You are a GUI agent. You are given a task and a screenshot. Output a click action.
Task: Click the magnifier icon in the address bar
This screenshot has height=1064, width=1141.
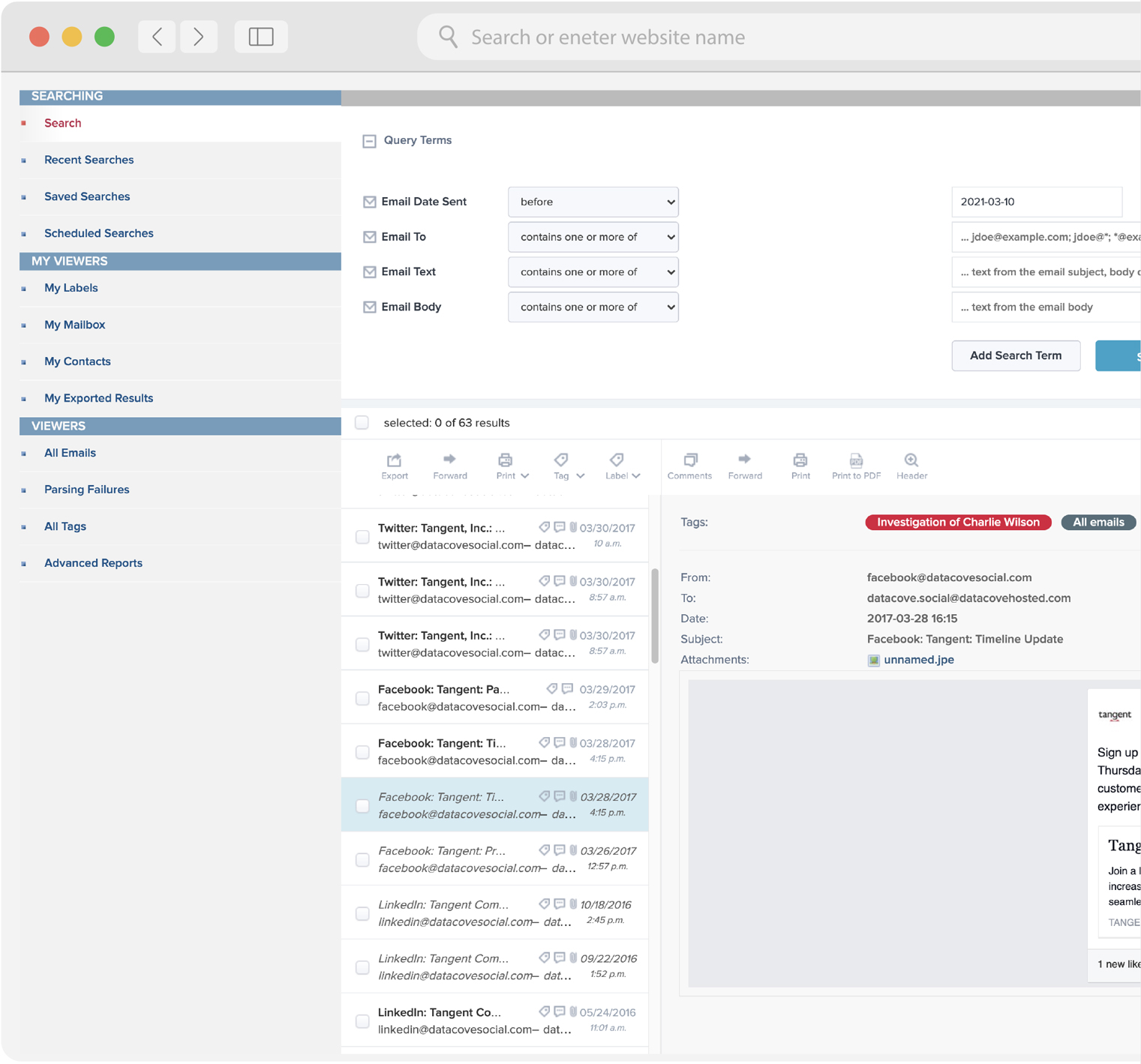(x=448, y=37)
